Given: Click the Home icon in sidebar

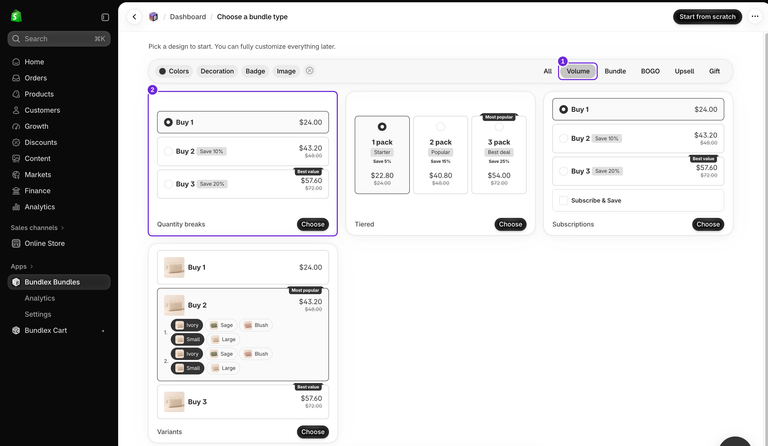Looking at the screenshot, I should coord(16,62).
